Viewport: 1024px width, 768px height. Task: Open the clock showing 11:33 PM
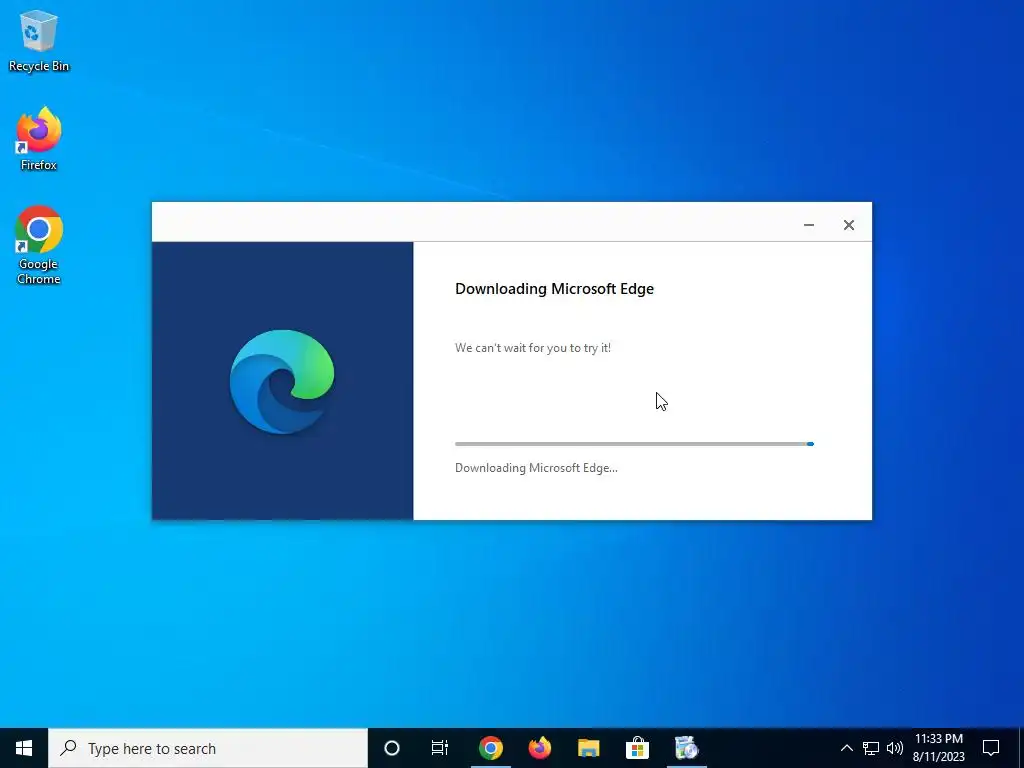(938, 748)
